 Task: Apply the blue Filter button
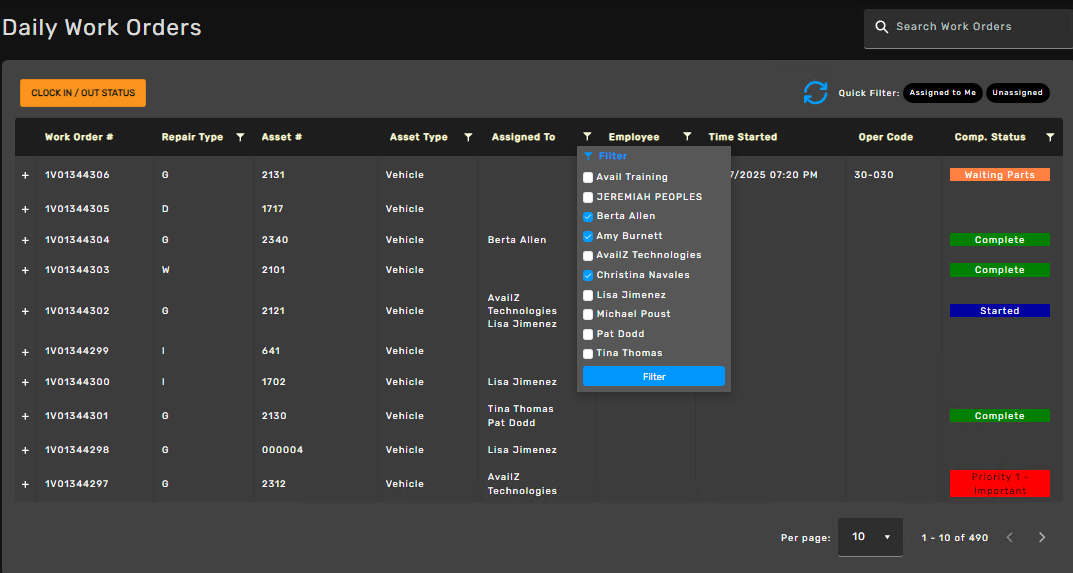pyautogui.click(x=654, y=377)
